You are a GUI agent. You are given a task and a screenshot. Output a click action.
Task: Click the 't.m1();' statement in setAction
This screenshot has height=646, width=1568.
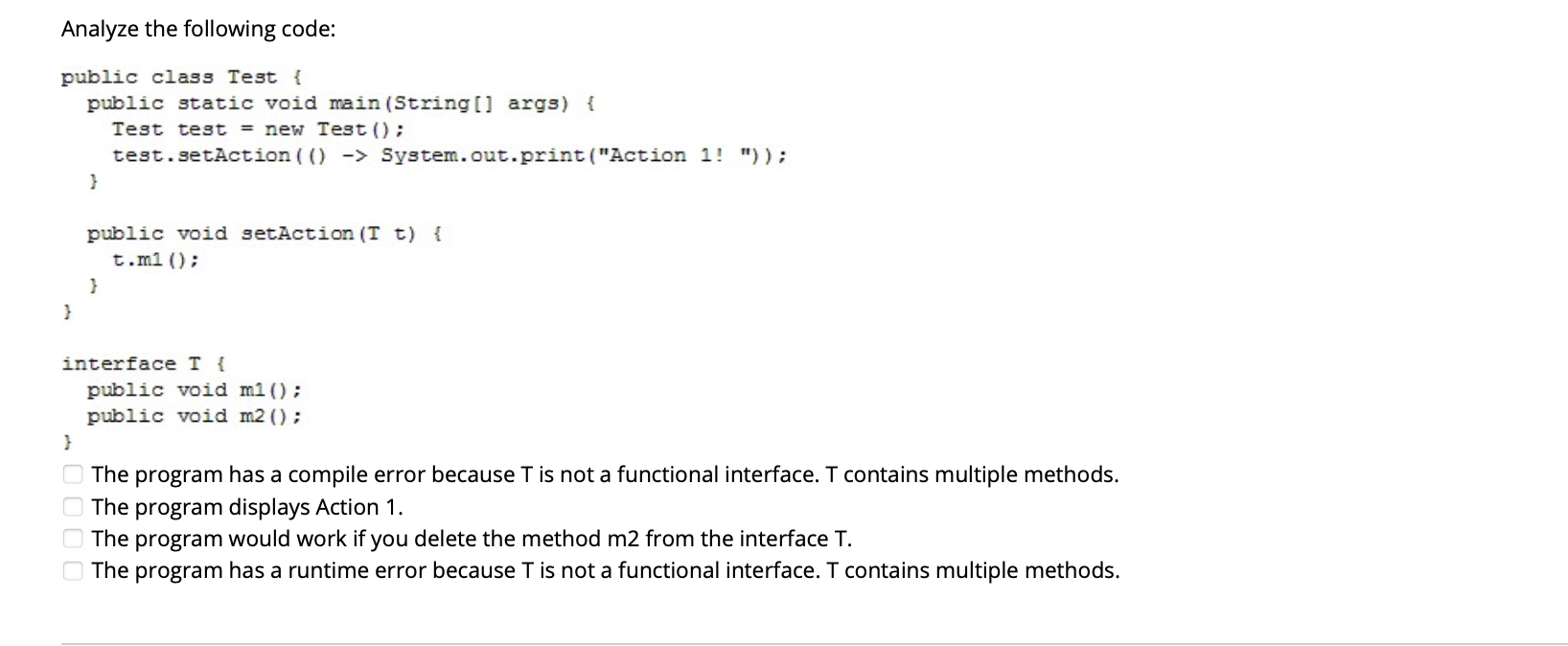(x=153, y=258)
